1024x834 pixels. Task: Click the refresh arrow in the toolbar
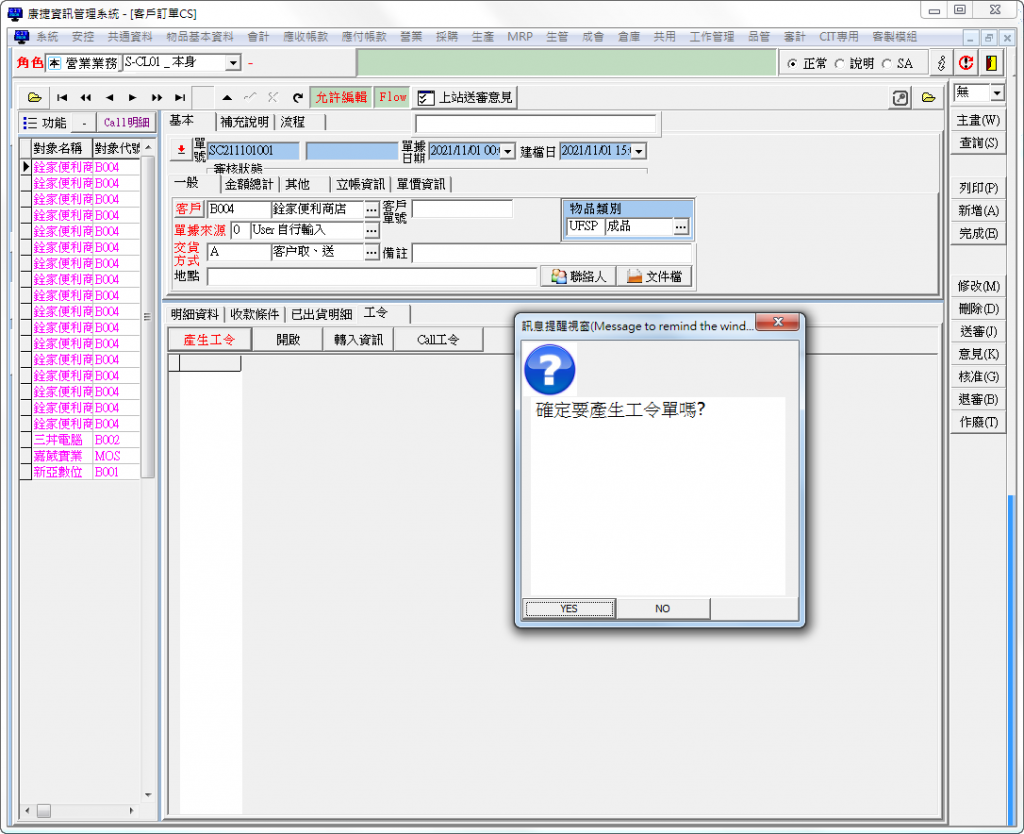pyautogui.click(x=297, y=97)
